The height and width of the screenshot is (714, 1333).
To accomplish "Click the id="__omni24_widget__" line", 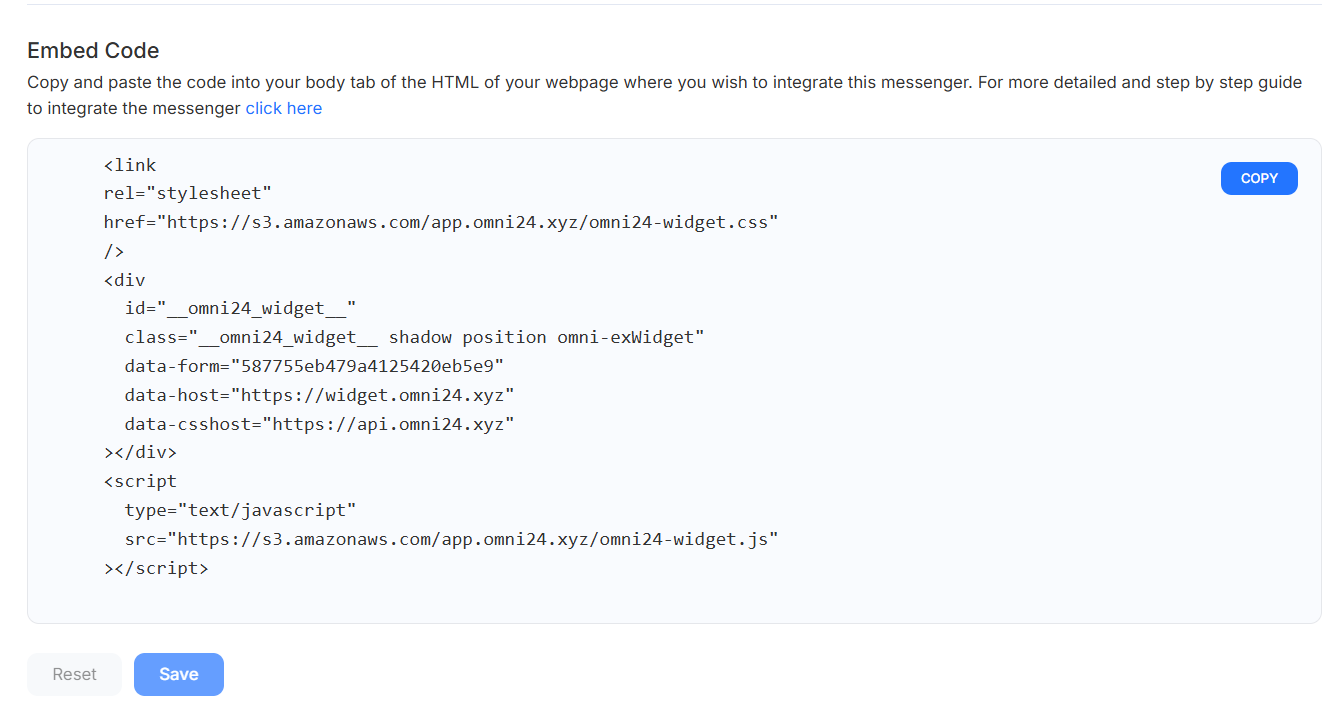I will [241, 309].
